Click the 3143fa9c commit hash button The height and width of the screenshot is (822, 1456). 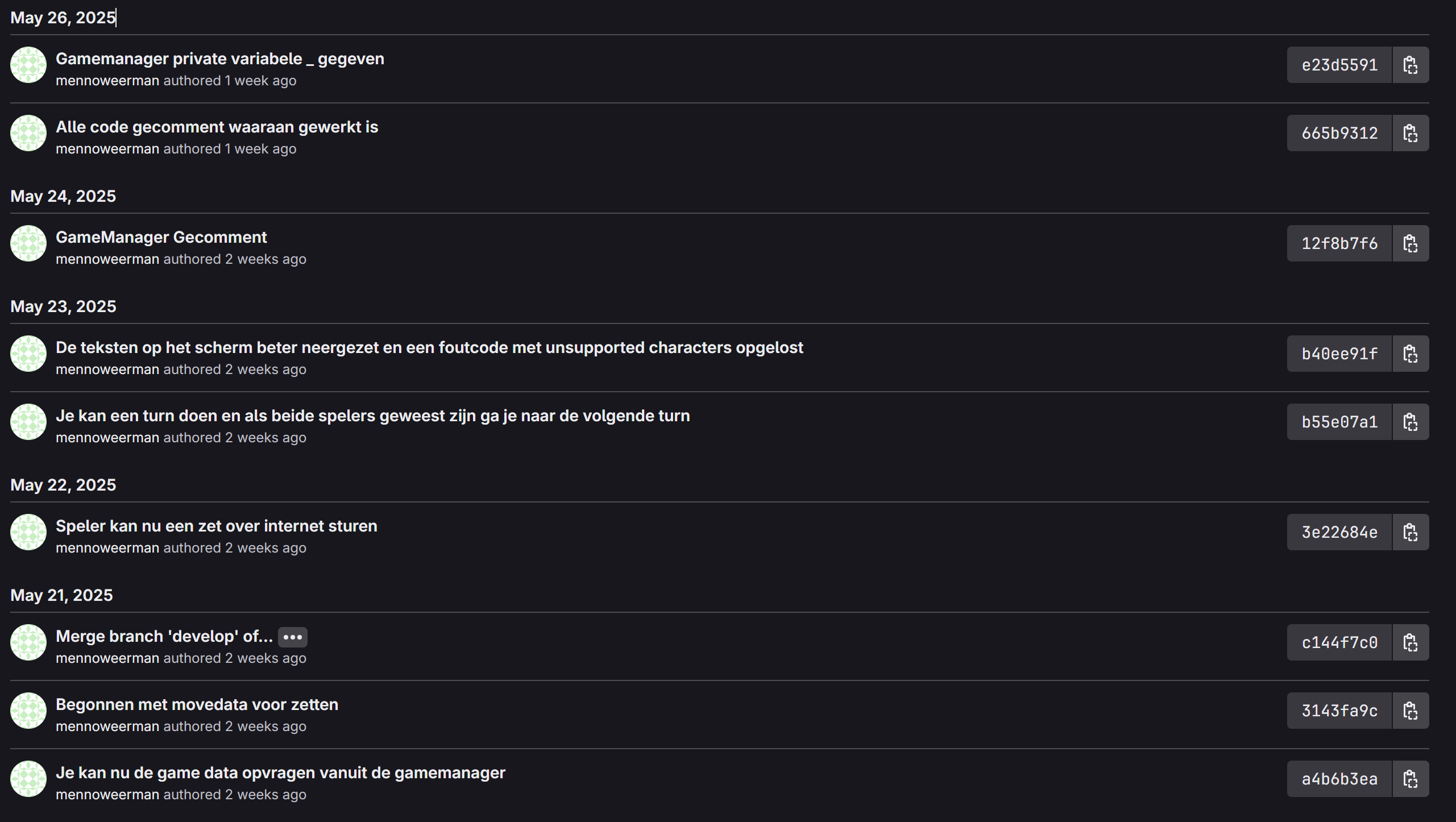(x=1339, y=711)
